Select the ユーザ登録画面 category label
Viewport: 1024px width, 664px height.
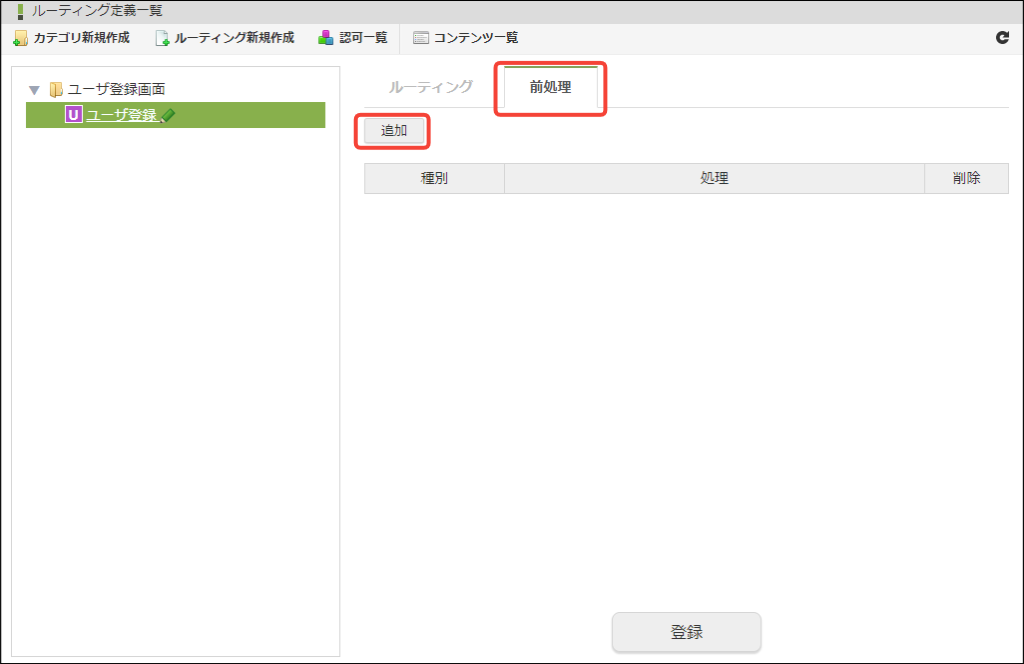(116, 89)
